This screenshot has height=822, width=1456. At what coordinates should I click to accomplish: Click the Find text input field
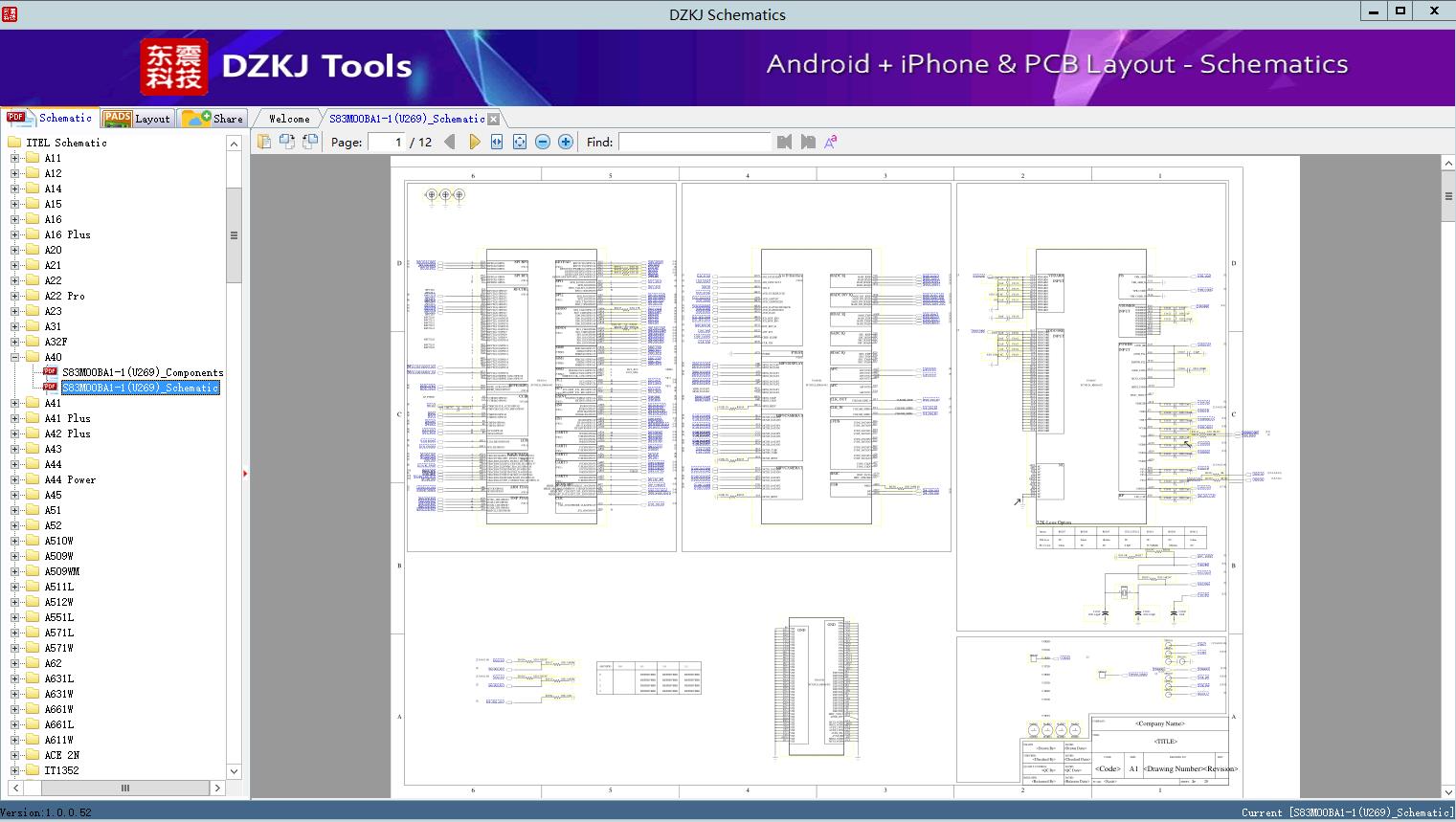tap(694, 142)
